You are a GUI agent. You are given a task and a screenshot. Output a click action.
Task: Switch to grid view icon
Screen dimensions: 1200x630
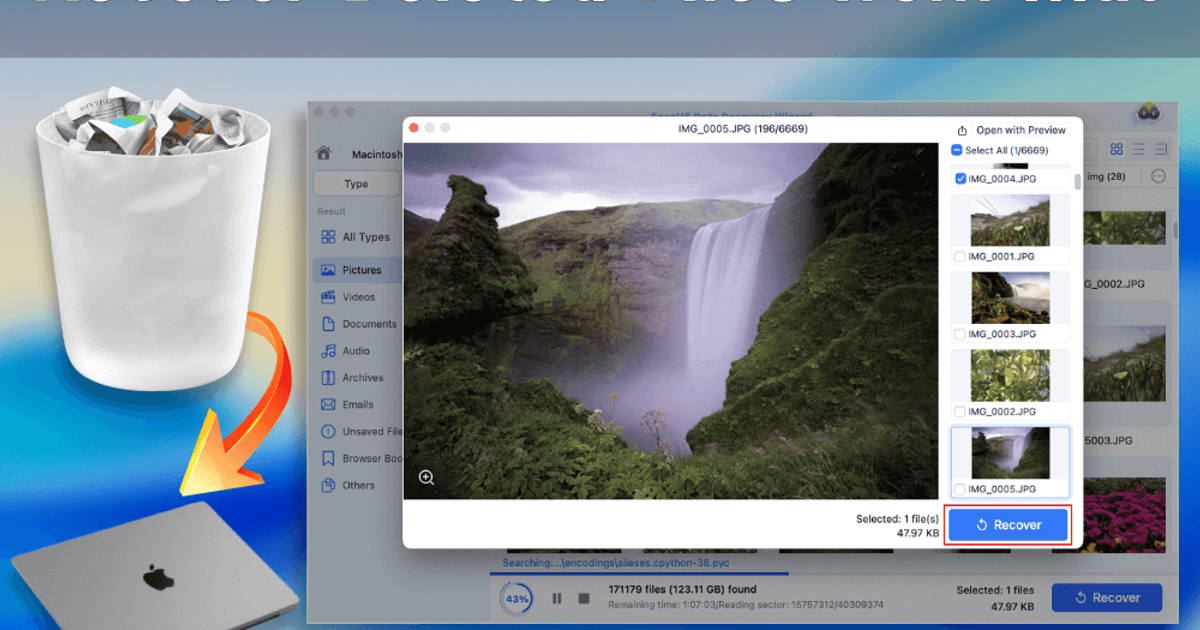[1117, 150]
